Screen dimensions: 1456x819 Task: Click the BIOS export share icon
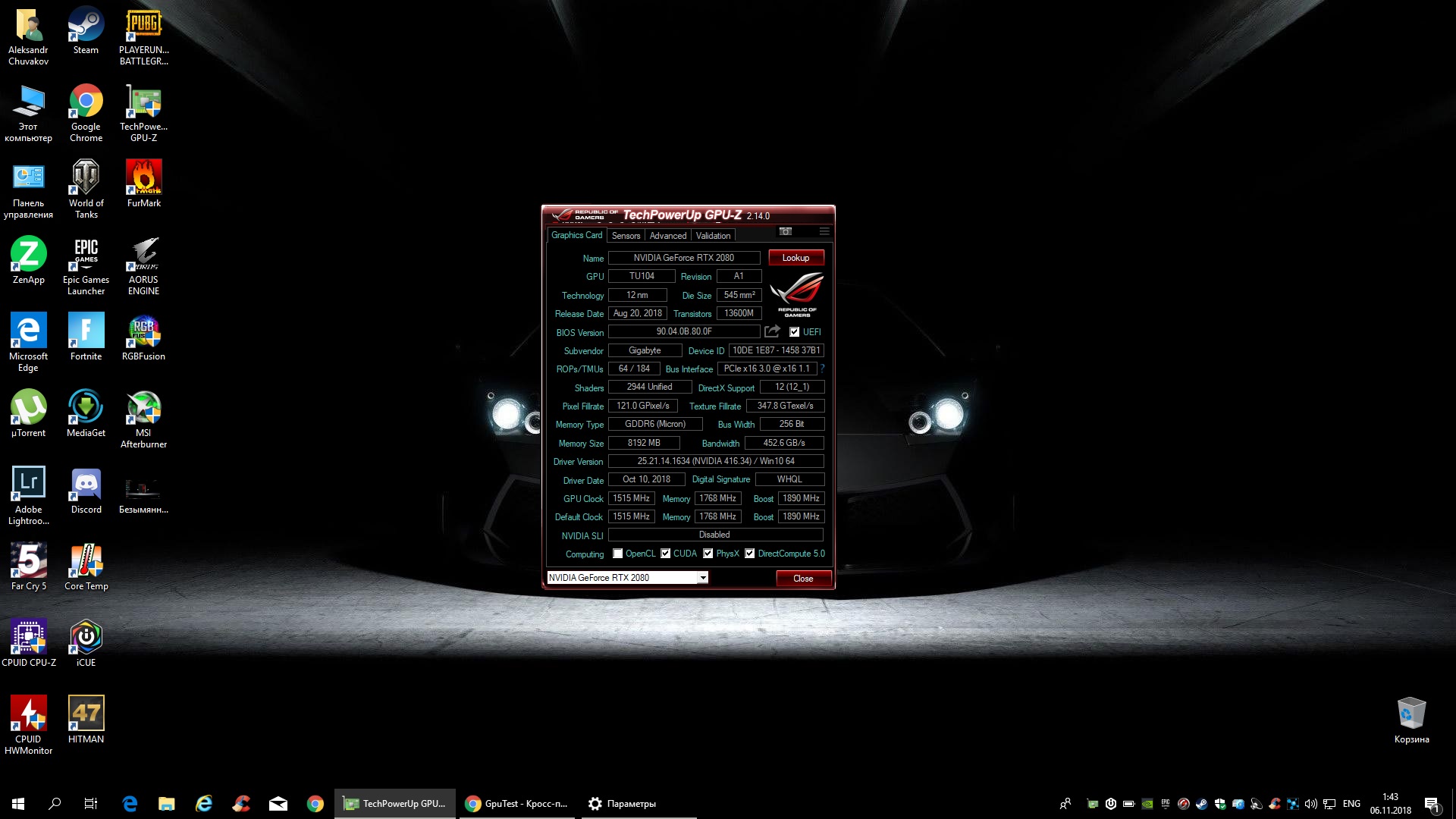click(772, 331)
